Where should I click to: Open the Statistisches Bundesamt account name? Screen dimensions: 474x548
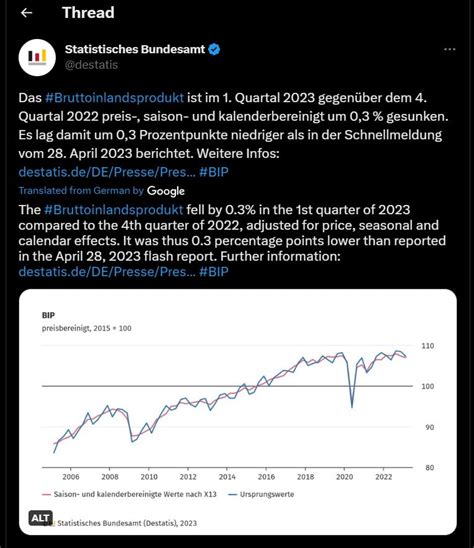pyautogui.click(x=135, y=49)
